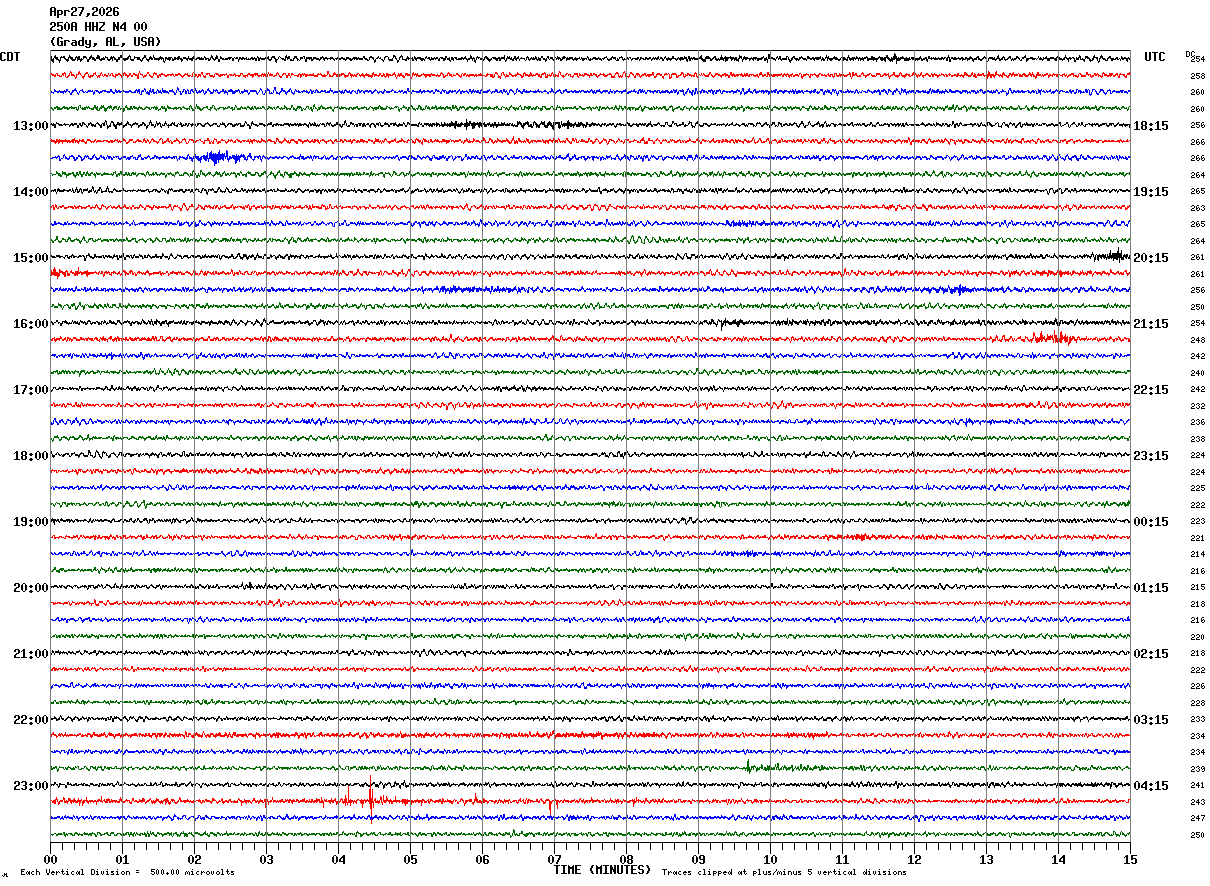Image resolution: width=1210 pixels, height=886 pixels.
Task: Select the 21:00 CDT time label
Action: click(x=30, y=654)
